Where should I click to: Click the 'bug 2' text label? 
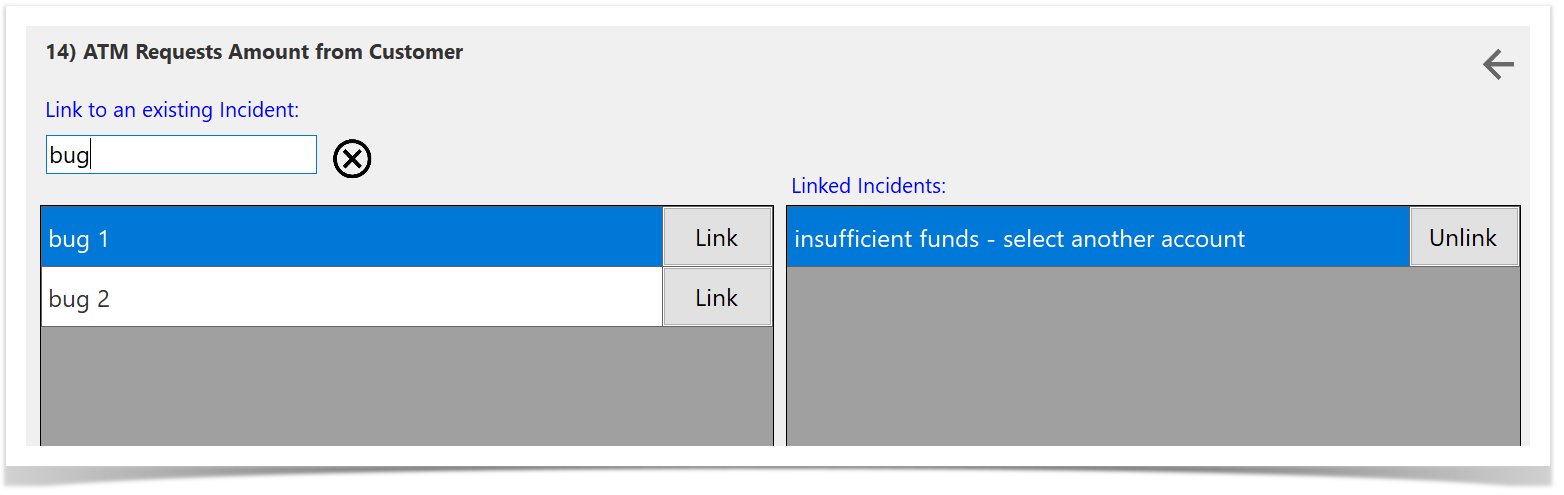click(x=79, y=299)
